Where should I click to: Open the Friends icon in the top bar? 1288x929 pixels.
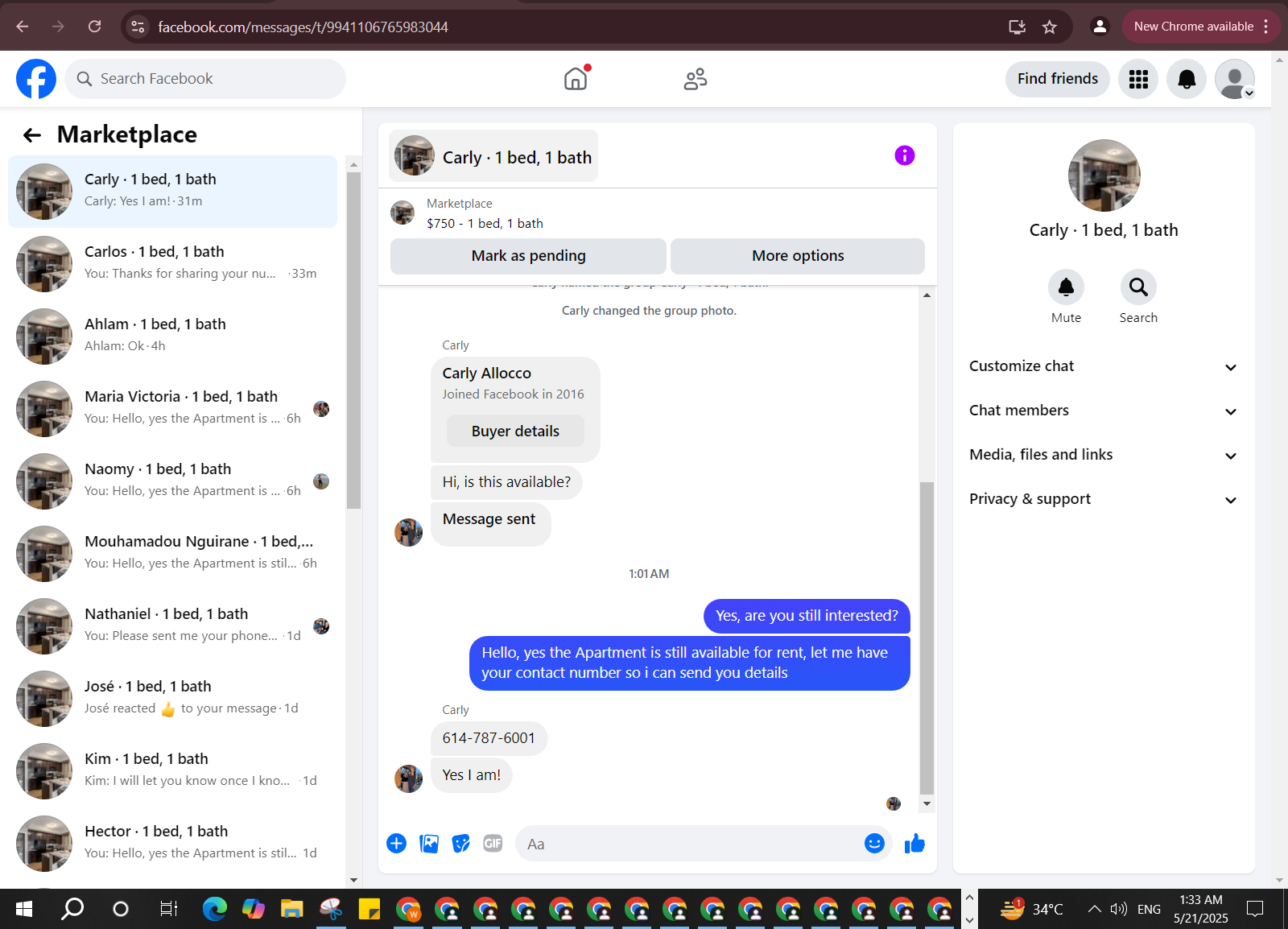coord(696,79)
